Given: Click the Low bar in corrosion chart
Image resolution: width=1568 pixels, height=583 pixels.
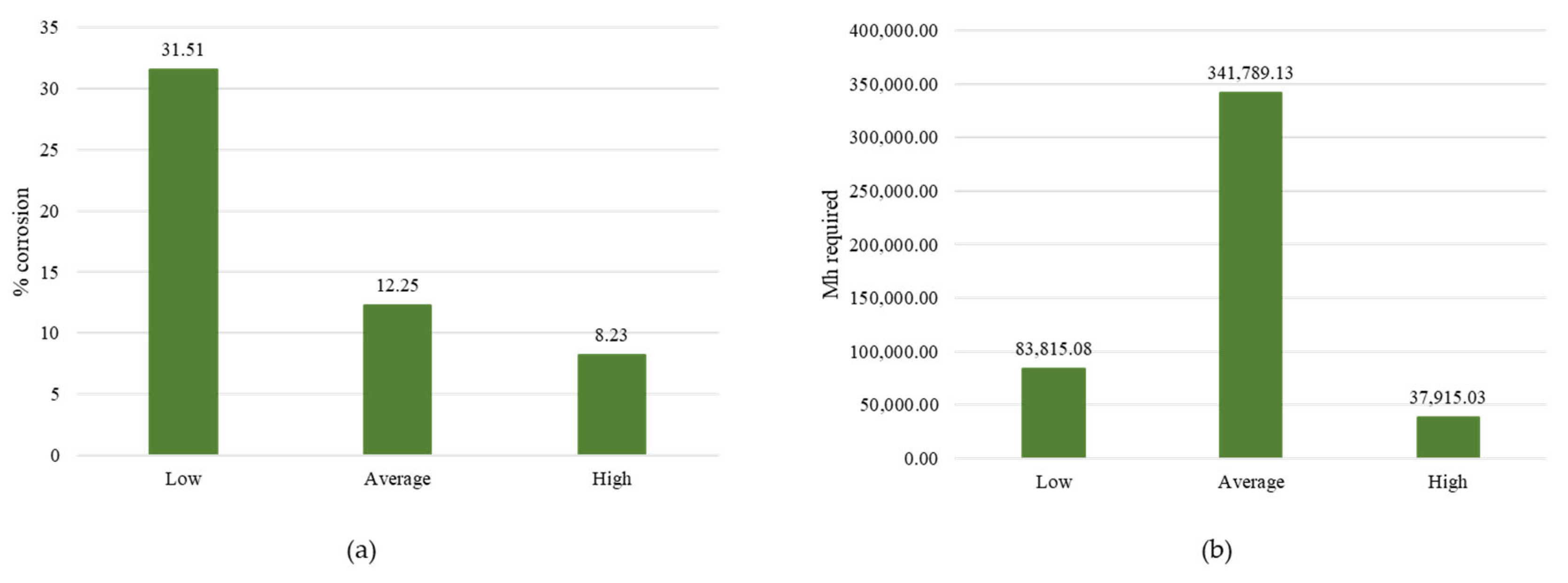Looking at the screenshot, I should [183, 262].
